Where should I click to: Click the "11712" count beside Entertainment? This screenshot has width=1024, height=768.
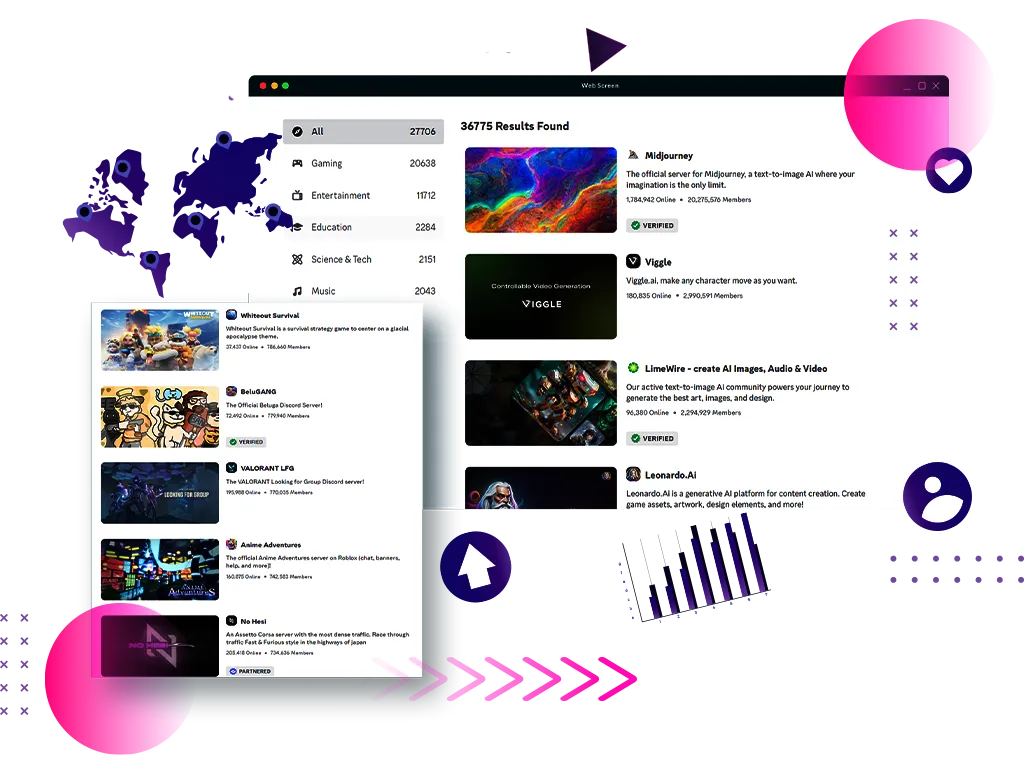426,195
